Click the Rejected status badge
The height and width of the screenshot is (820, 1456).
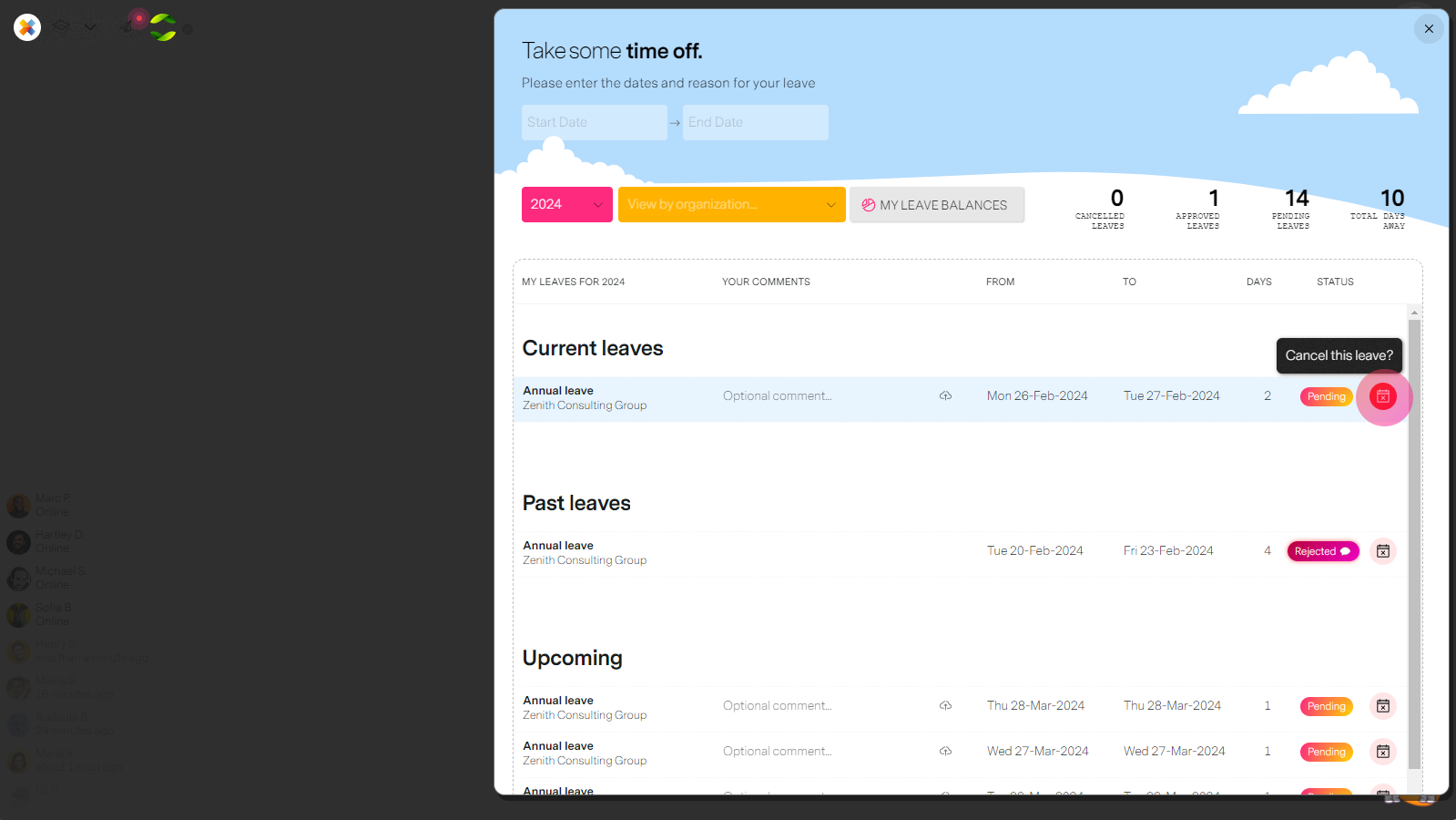tap(1322, 551)
